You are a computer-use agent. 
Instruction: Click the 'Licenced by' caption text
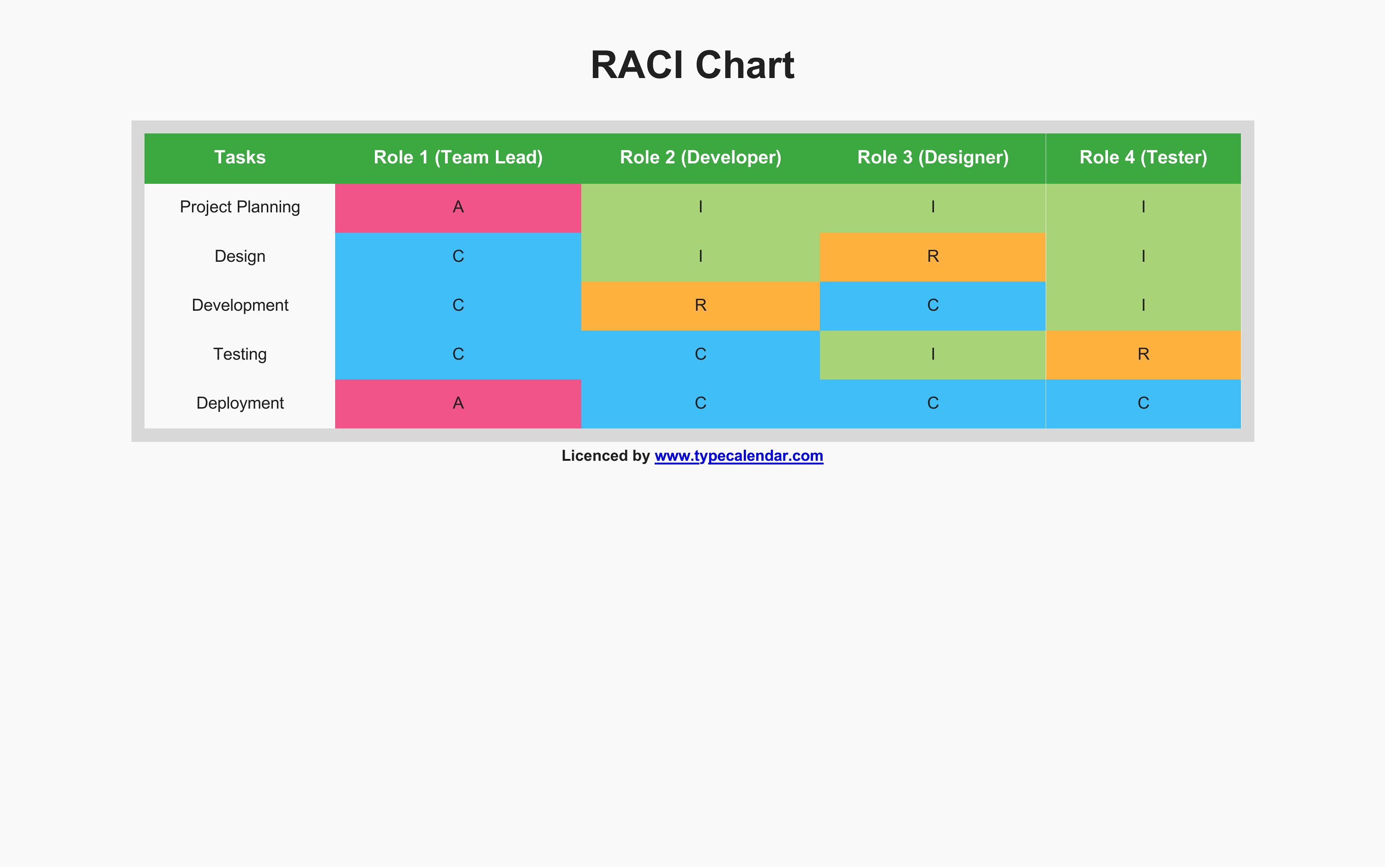pos(606,456)
